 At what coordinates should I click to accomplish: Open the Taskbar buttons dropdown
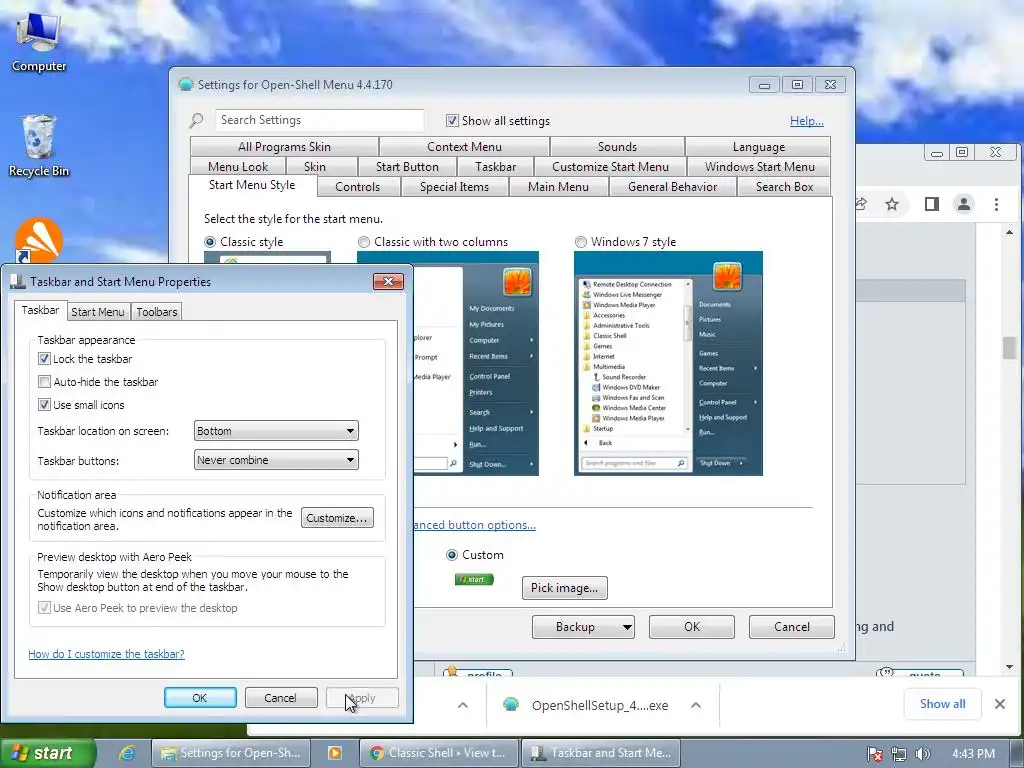pos(276,460)
